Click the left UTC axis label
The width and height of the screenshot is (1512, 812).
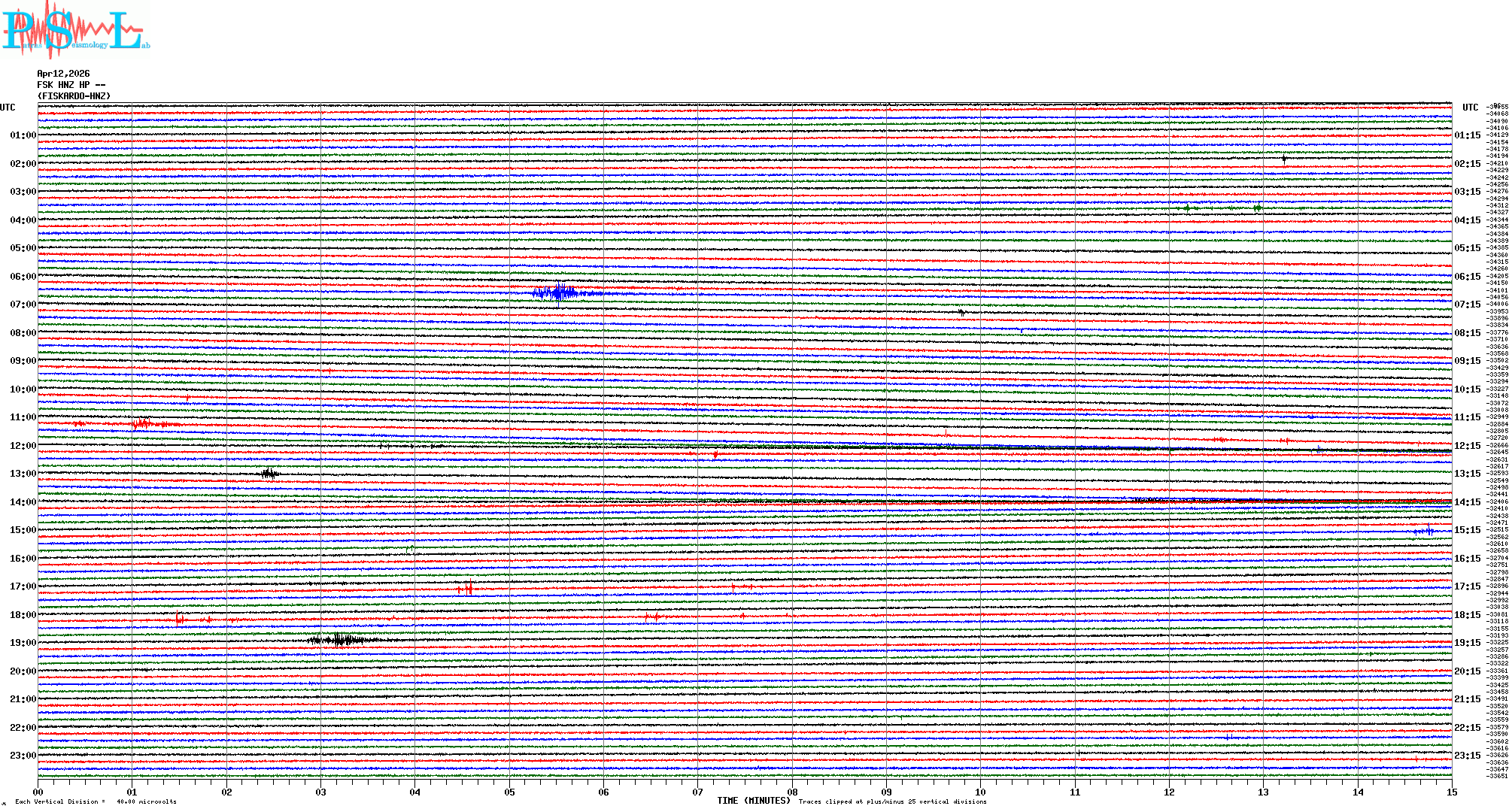click(8, 108)
